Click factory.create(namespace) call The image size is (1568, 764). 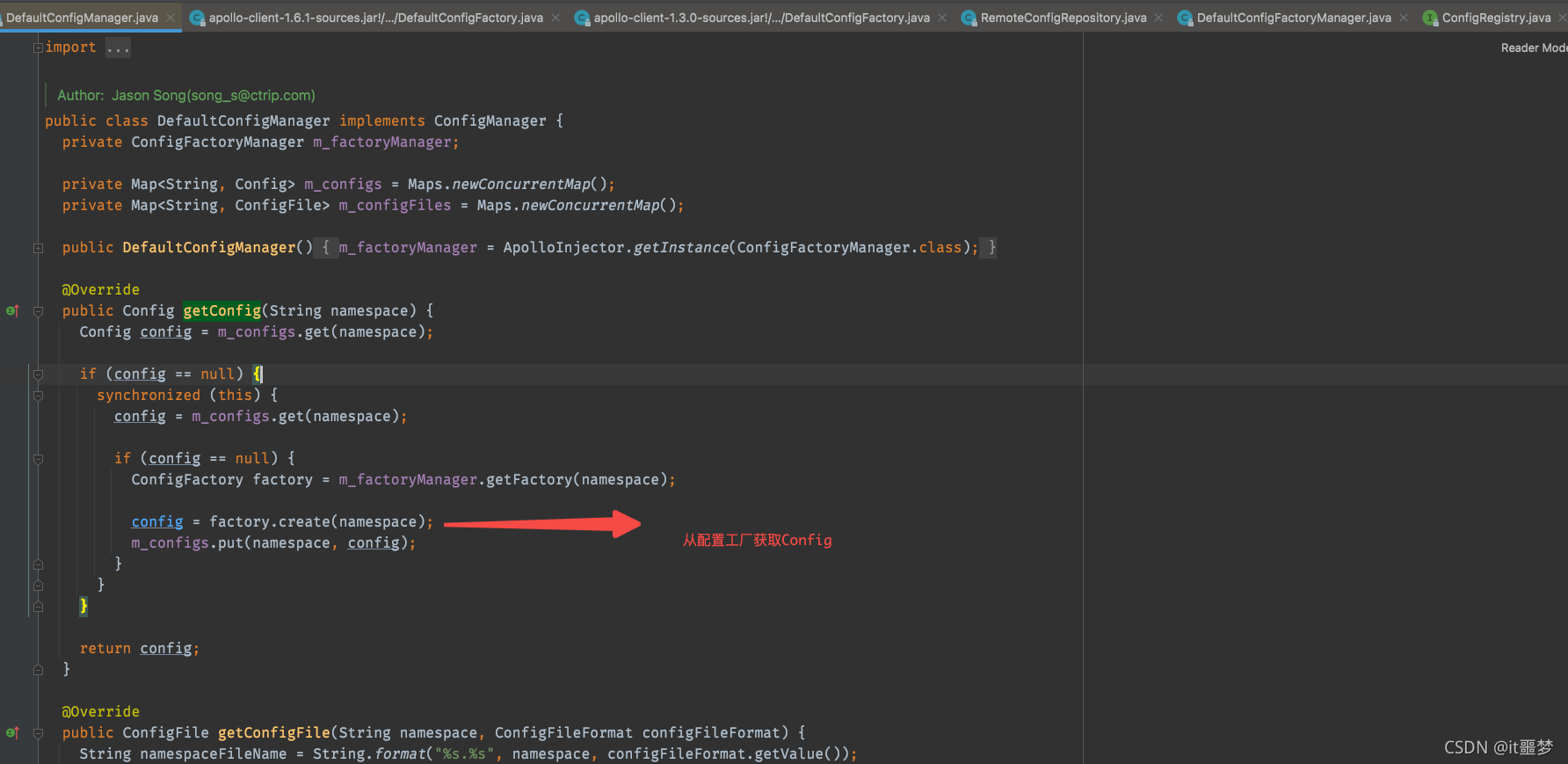click(x=316, y=521)
